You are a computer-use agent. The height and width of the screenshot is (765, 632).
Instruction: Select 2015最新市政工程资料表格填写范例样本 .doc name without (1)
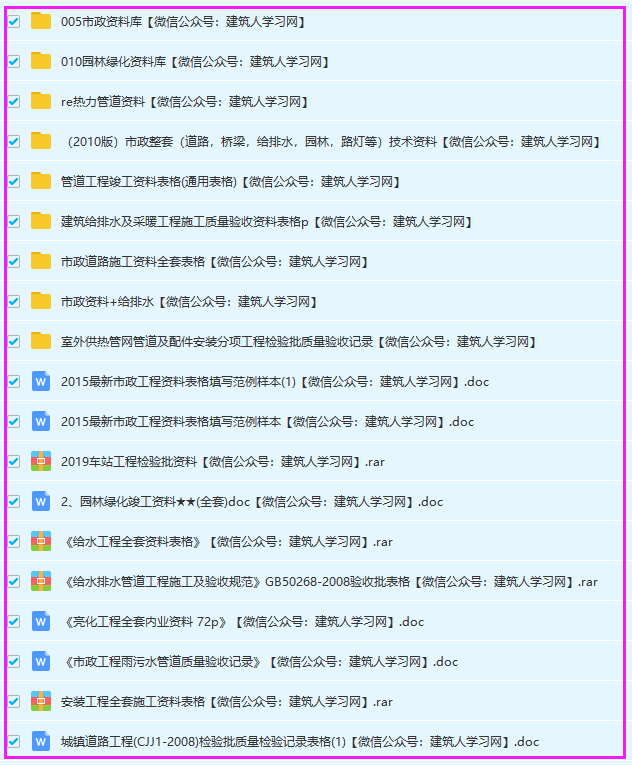[x=267, y=422]
